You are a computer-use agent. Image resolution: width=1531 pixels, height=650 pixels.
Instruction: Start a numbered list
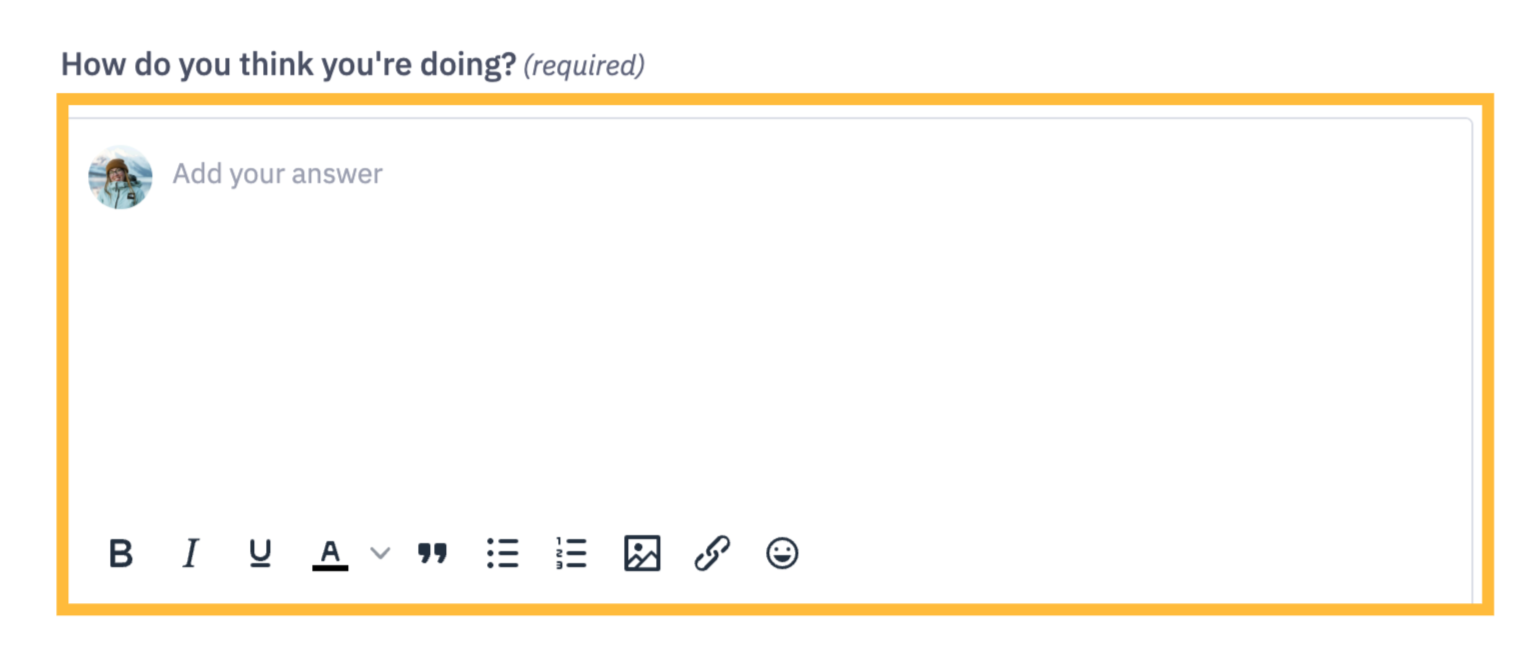point(571,553)
